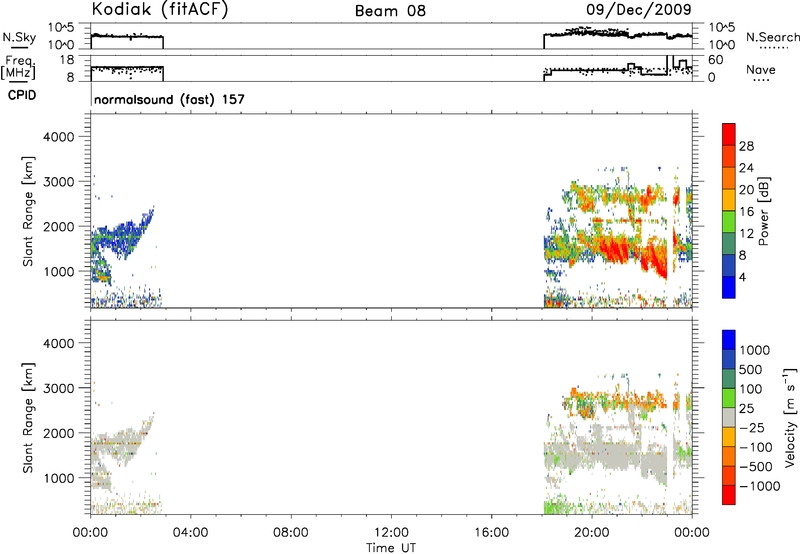
Task: Click the 'Freq. [MHz]' label
Action: (20, 67)
